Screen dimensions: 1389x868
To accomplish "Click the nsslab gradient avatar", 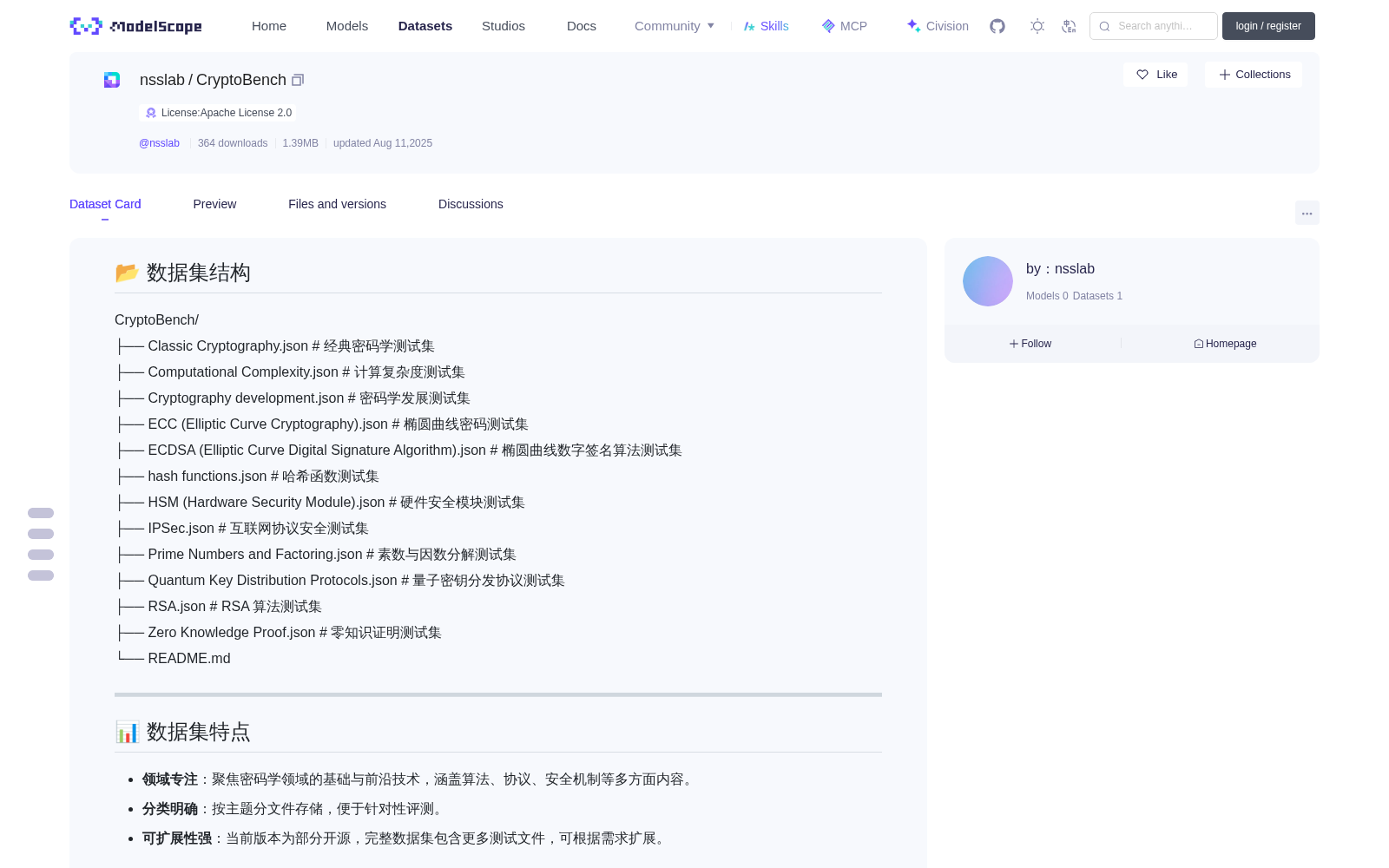I will (988, 281).
